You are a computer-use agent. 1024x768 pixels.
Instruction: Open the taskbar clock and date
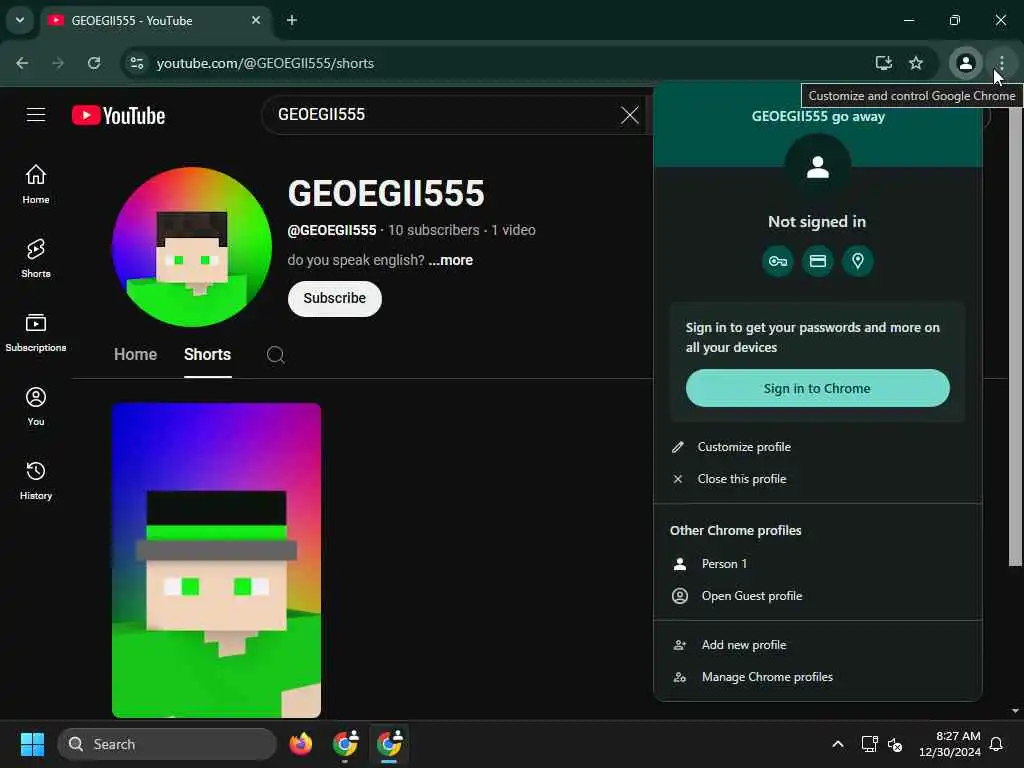pyautogui.click(x=949, y=744)
